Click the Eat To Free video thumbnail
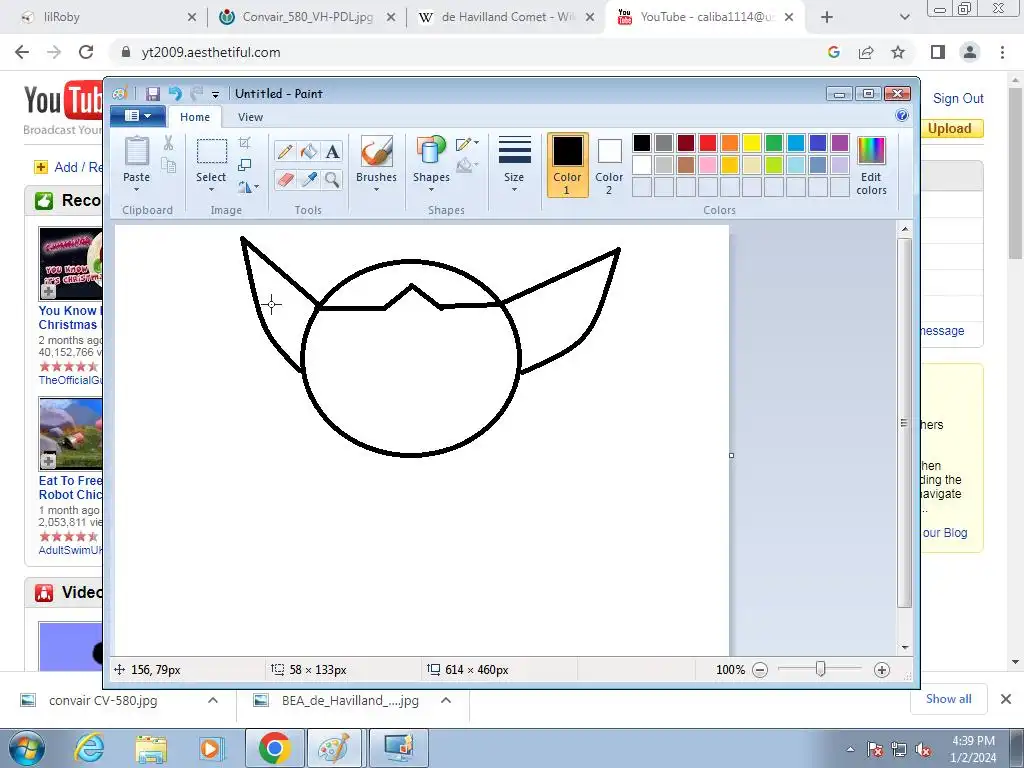The width and height of the screenshot is (1024, 768). click(71, 434)
